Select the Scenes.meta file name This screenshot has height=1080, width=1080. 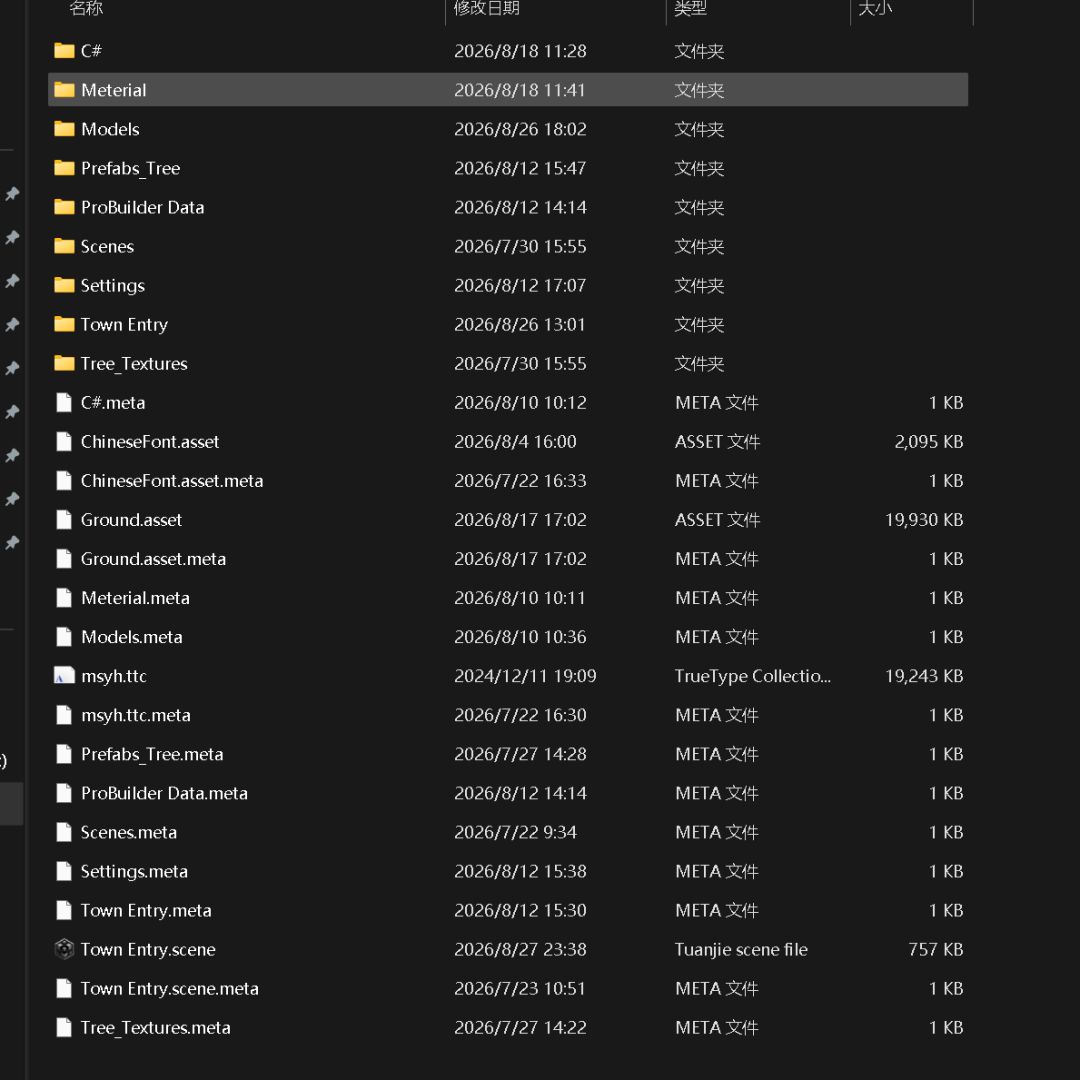(x=129, y=832)
